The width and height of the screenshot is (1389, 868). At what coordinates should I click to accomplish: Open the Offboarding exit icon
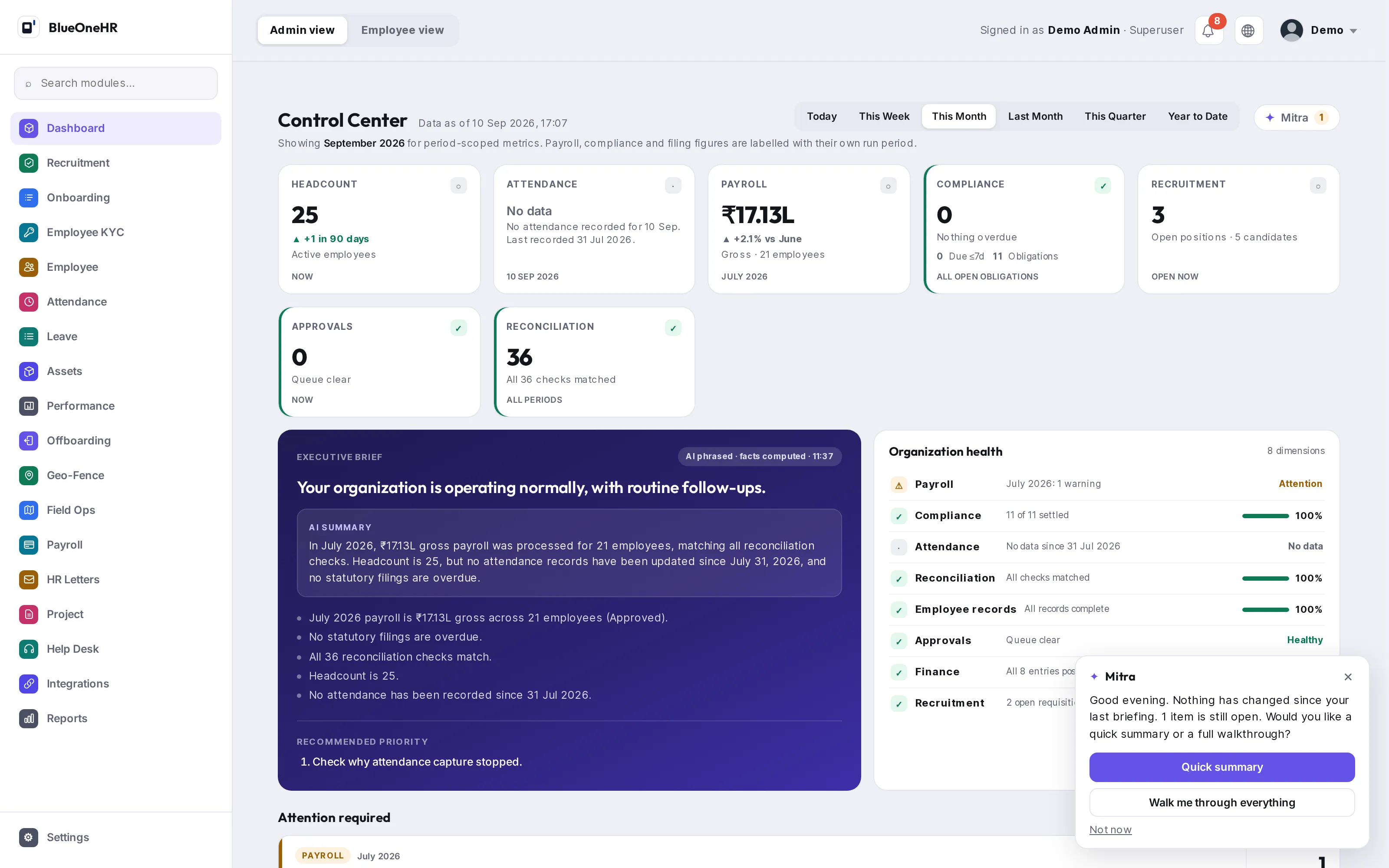(x=29, y=441)
